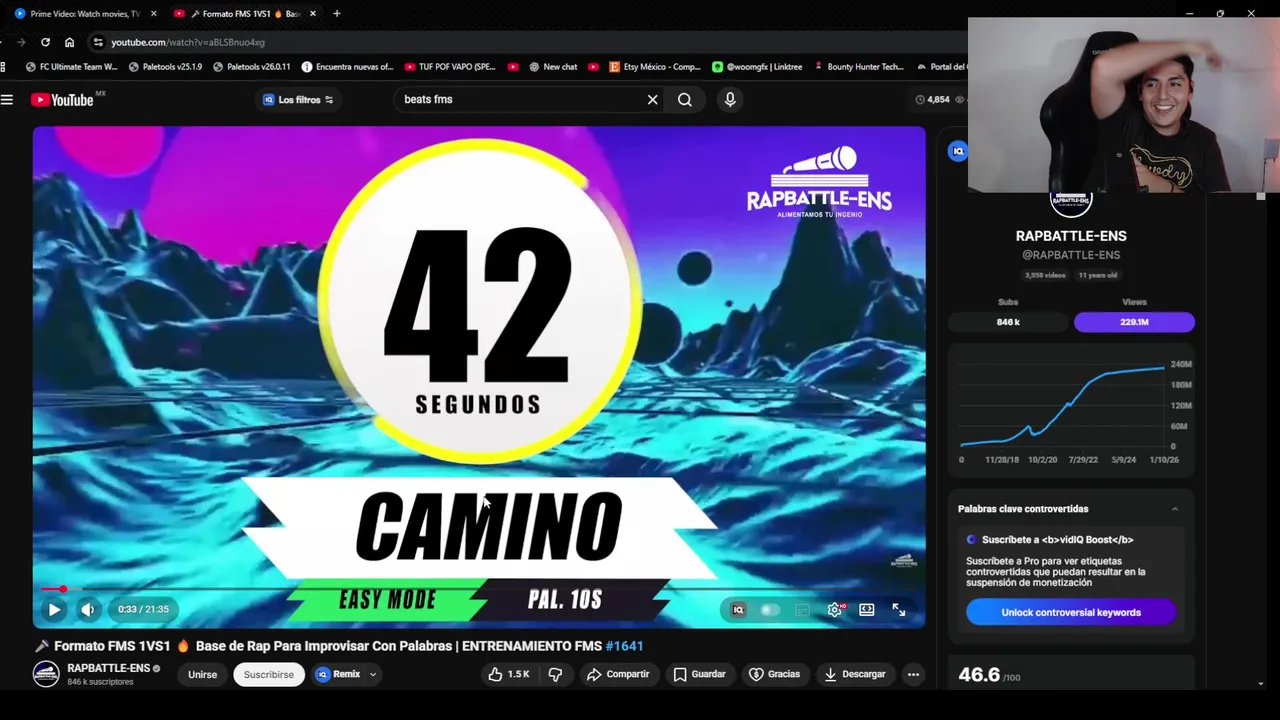This screenshot has height=720, width=1280.
Task: Click the vidIQ Remix button
Action: 338,674
